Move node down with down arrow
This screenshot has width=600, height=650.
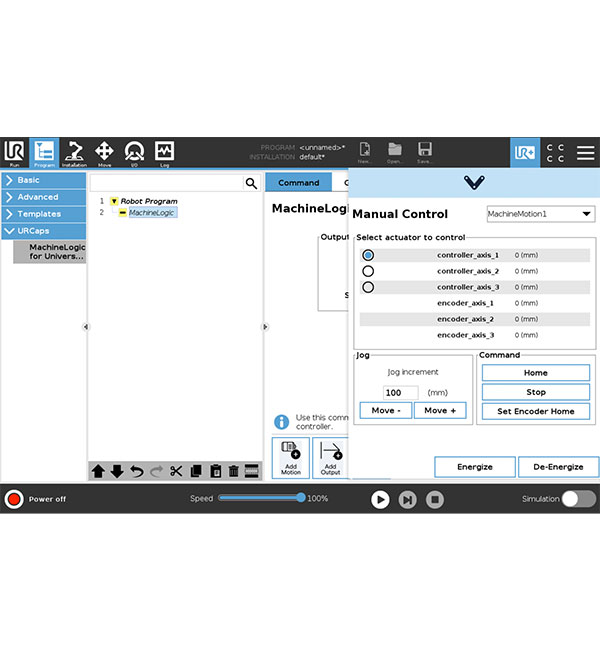pyautogui.click(x=117, y=471)
